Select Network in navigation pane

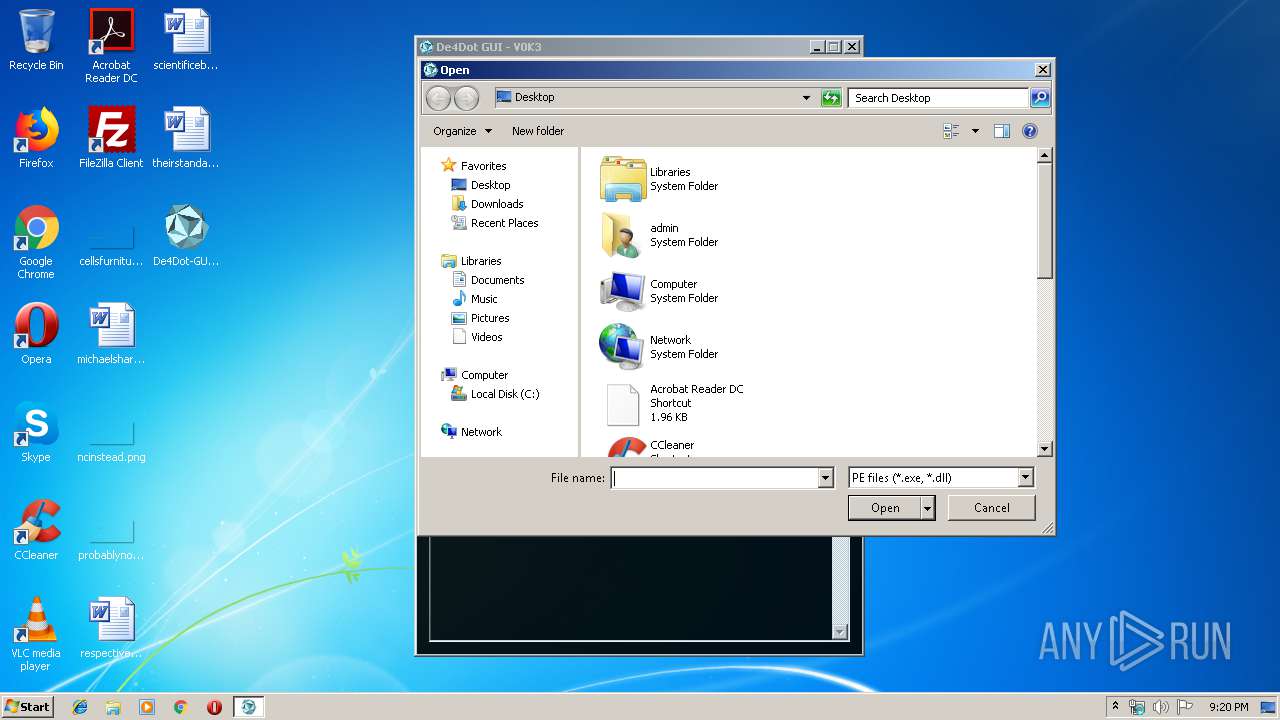point(472,432)
